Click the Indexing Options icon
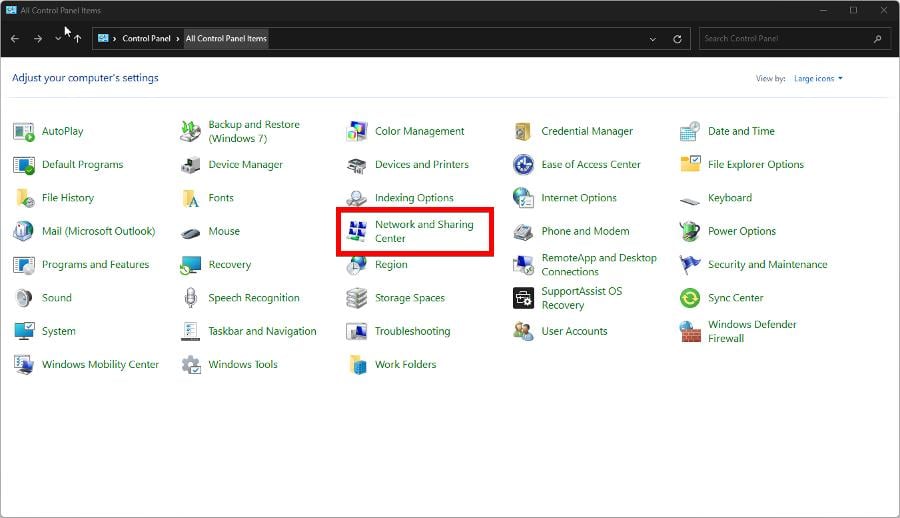This screenshot has height=518, width=900. pos(356,198)
